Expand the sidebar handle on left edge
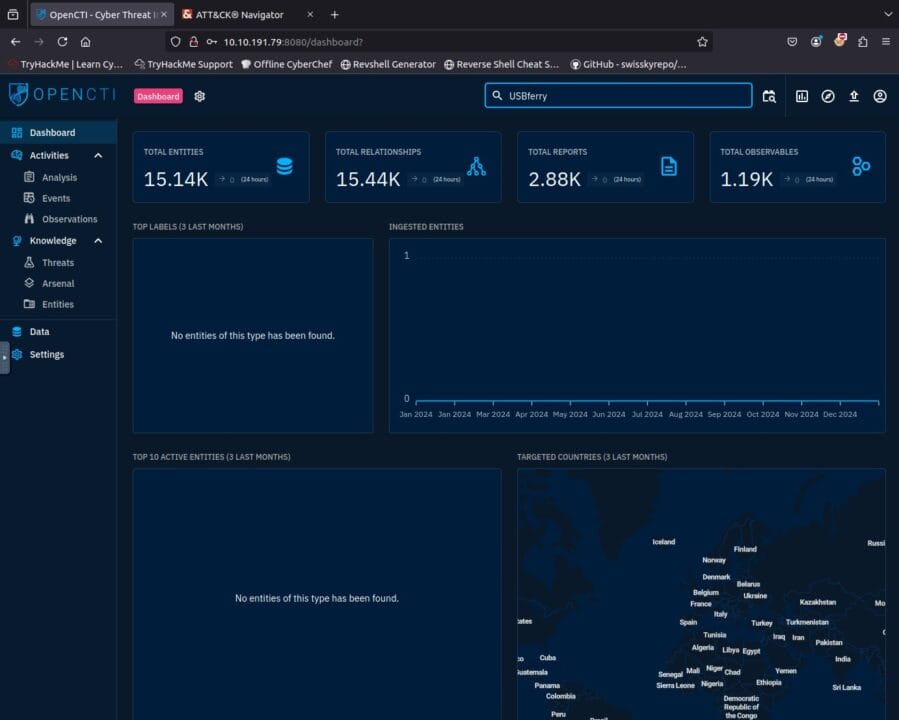The width and height of the screenshot is (899, 720). coord(5,357)
